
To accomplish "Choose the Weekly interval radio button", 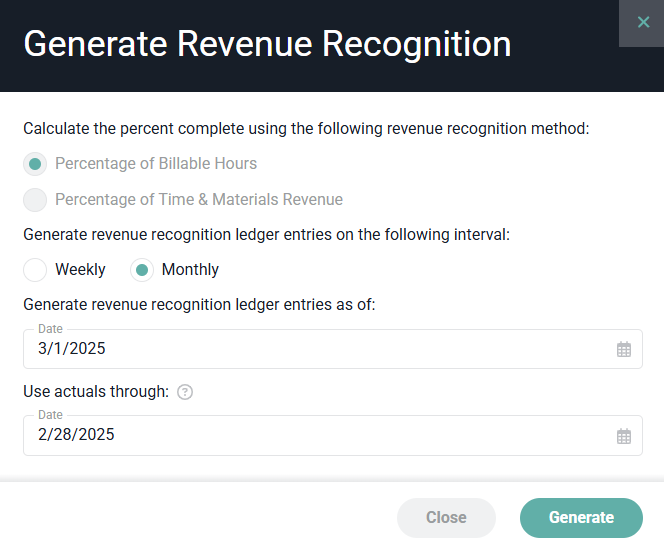I will pyautogui.click(x=35, y=270).
